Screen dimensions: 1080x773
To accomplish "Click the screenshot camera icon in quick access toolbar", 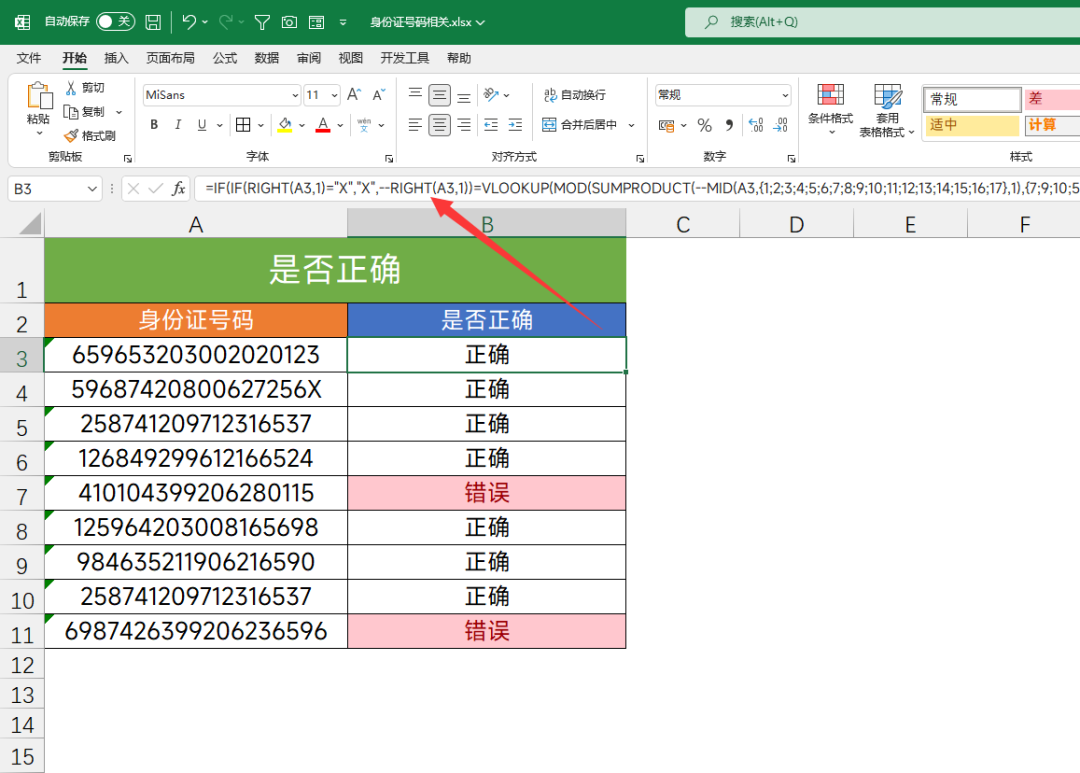I will pos(290,21).
